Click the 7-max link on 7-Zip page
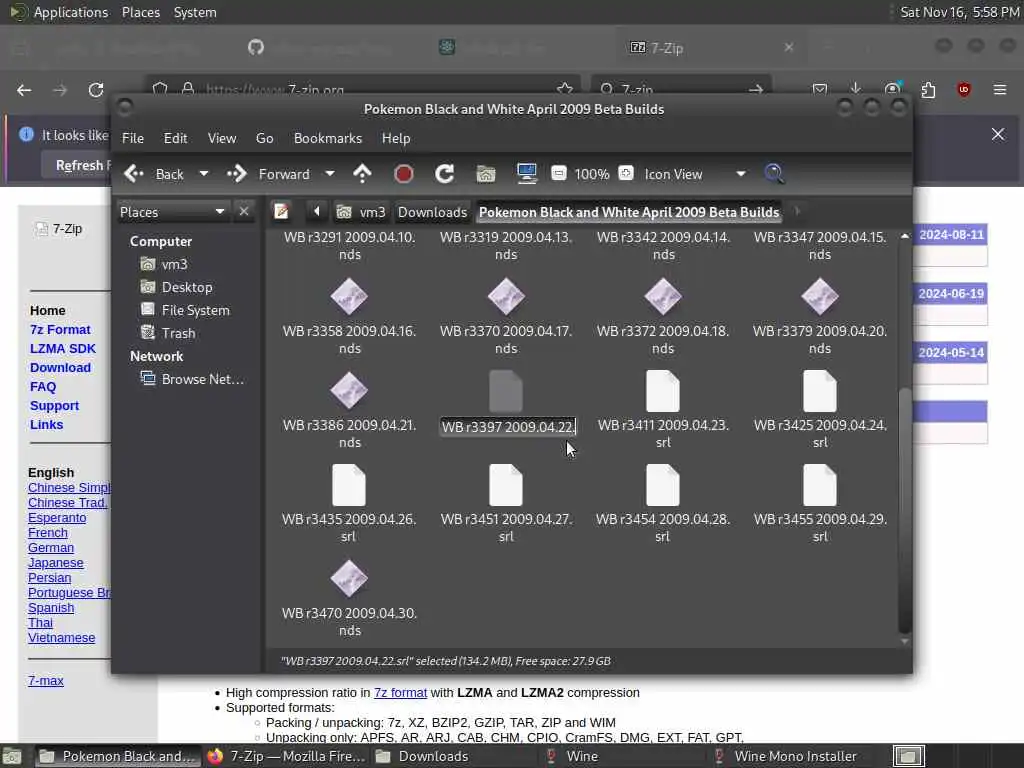1024x768 pixels. coord(46,680)
